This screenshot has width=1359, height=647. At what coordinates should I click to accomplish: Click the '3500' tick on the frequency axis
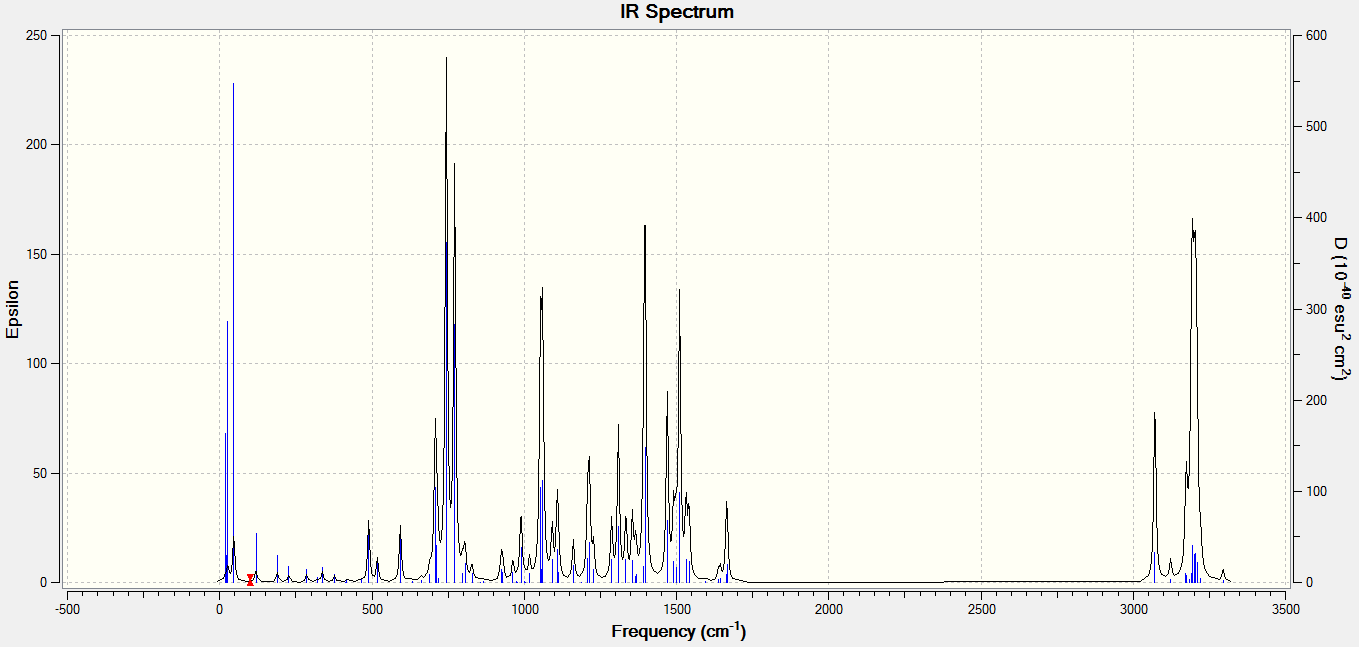[1286, 608]
